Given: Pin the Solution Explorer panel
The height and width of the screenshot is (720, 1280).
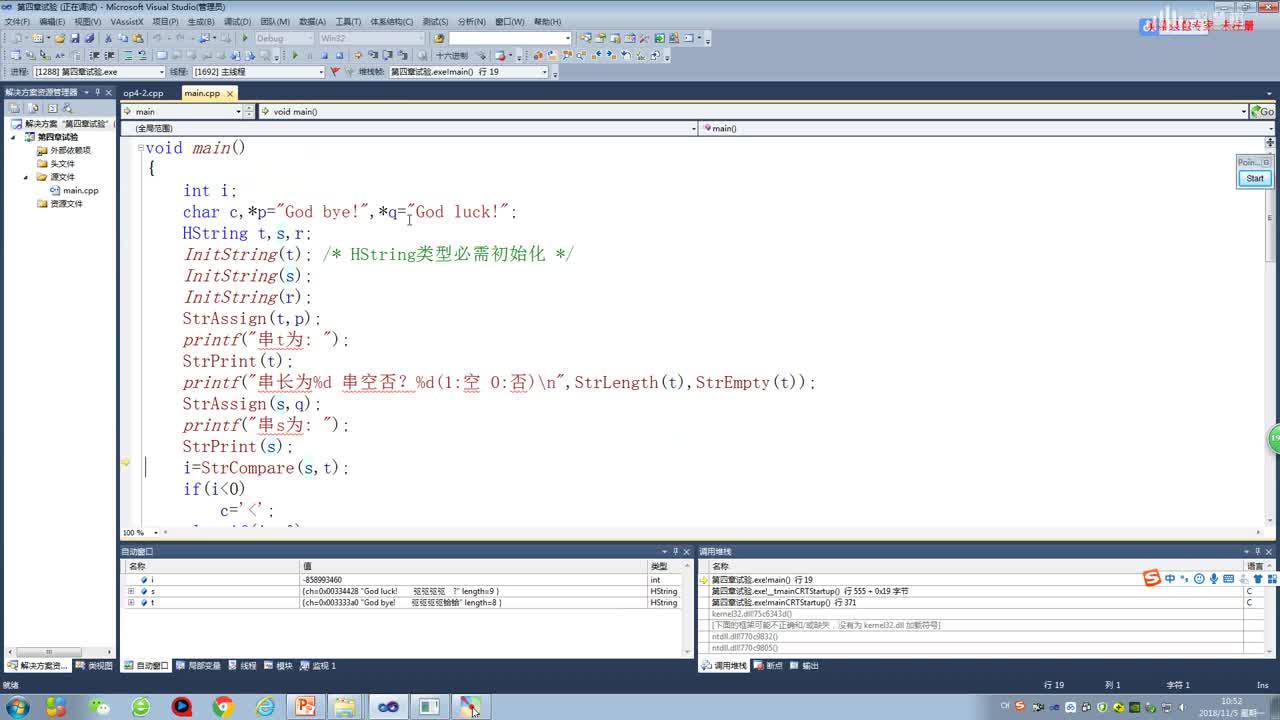Looking at the screenshot, I should click(98, 92).
